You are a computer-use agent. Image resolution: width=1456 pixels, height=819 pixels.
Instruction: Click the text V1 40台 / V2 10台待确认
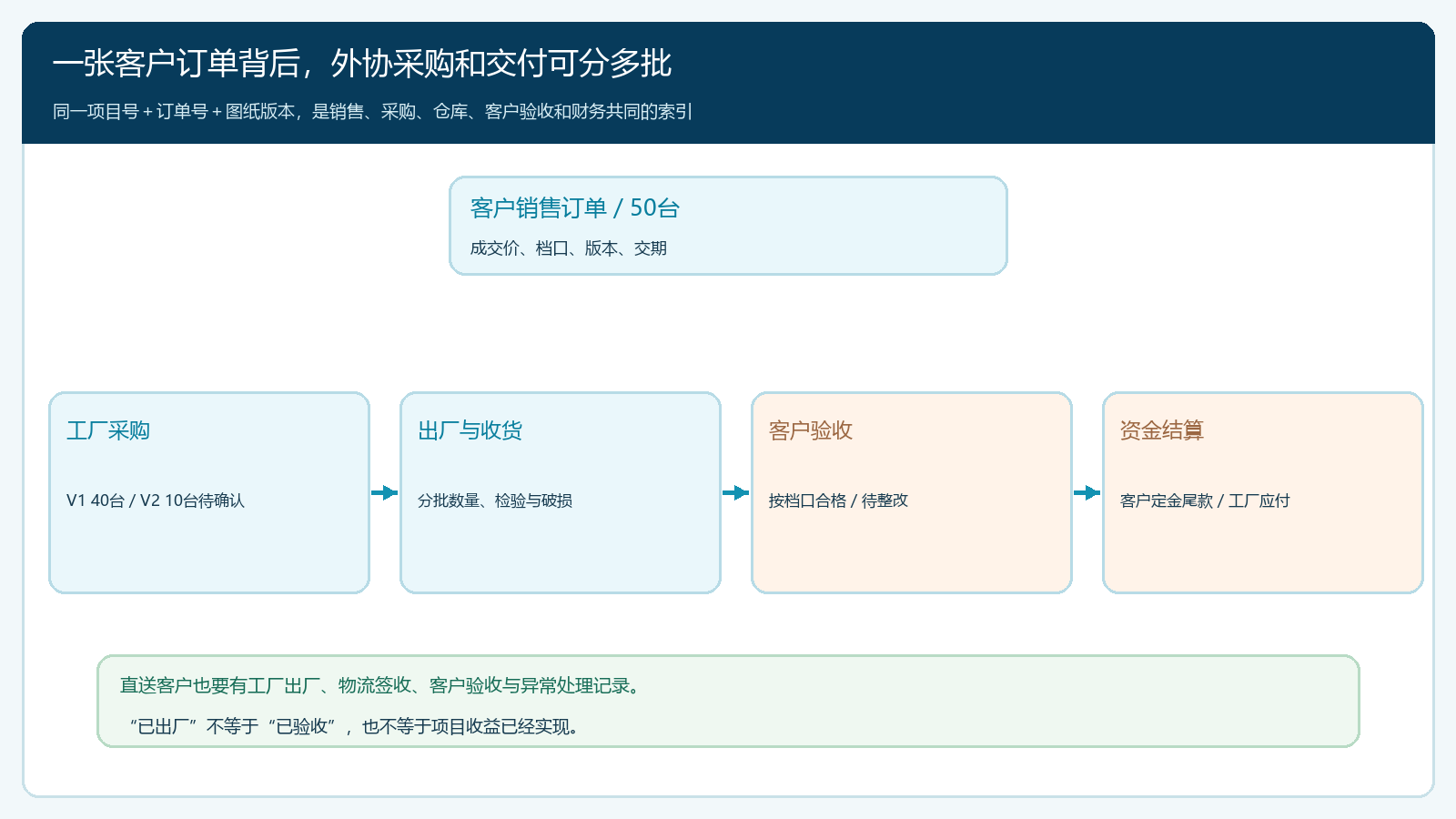click(x=156, y=500)
